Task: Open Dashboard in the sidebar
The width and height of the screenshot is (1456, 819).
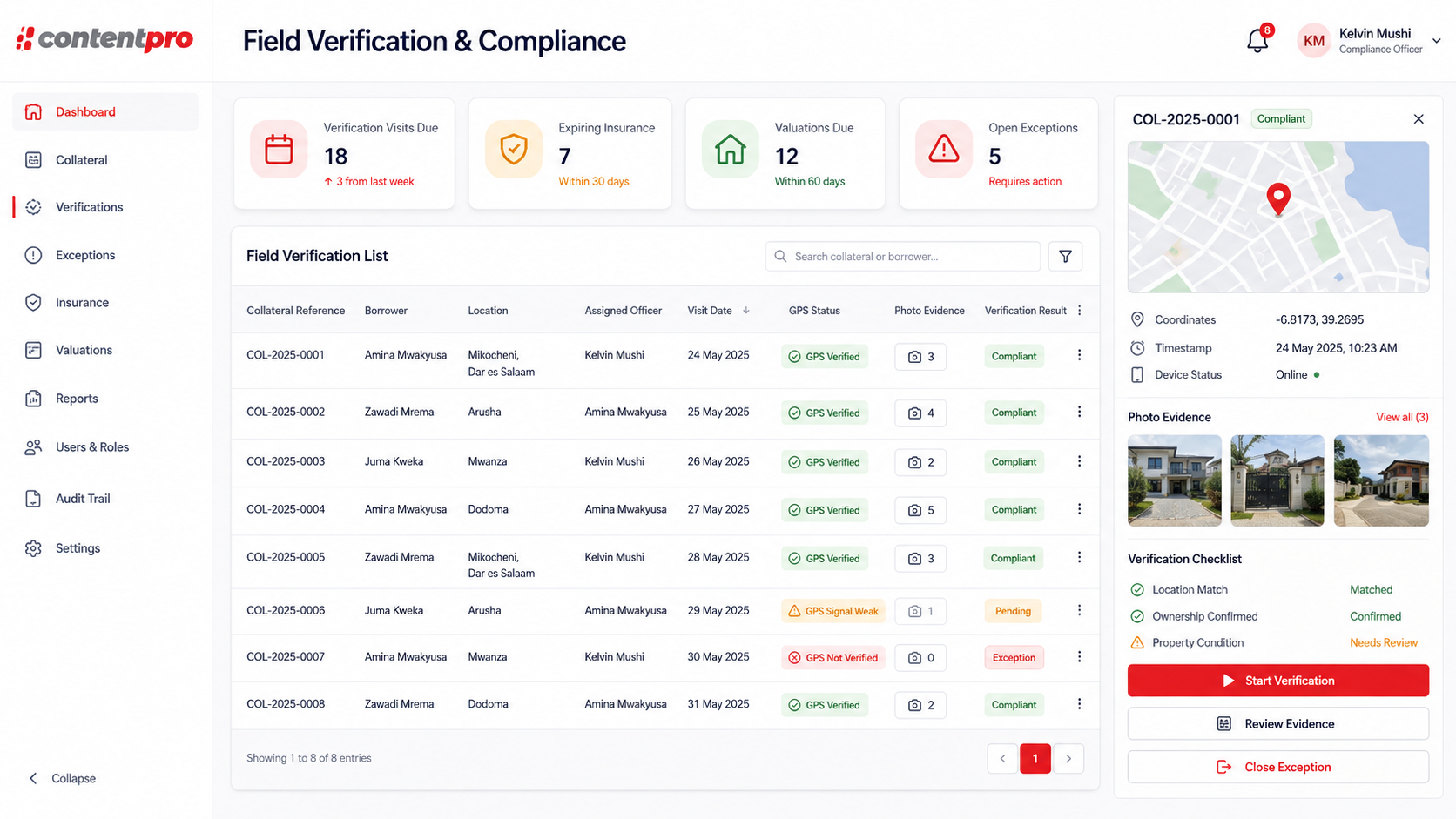Action: pos(105,111)
